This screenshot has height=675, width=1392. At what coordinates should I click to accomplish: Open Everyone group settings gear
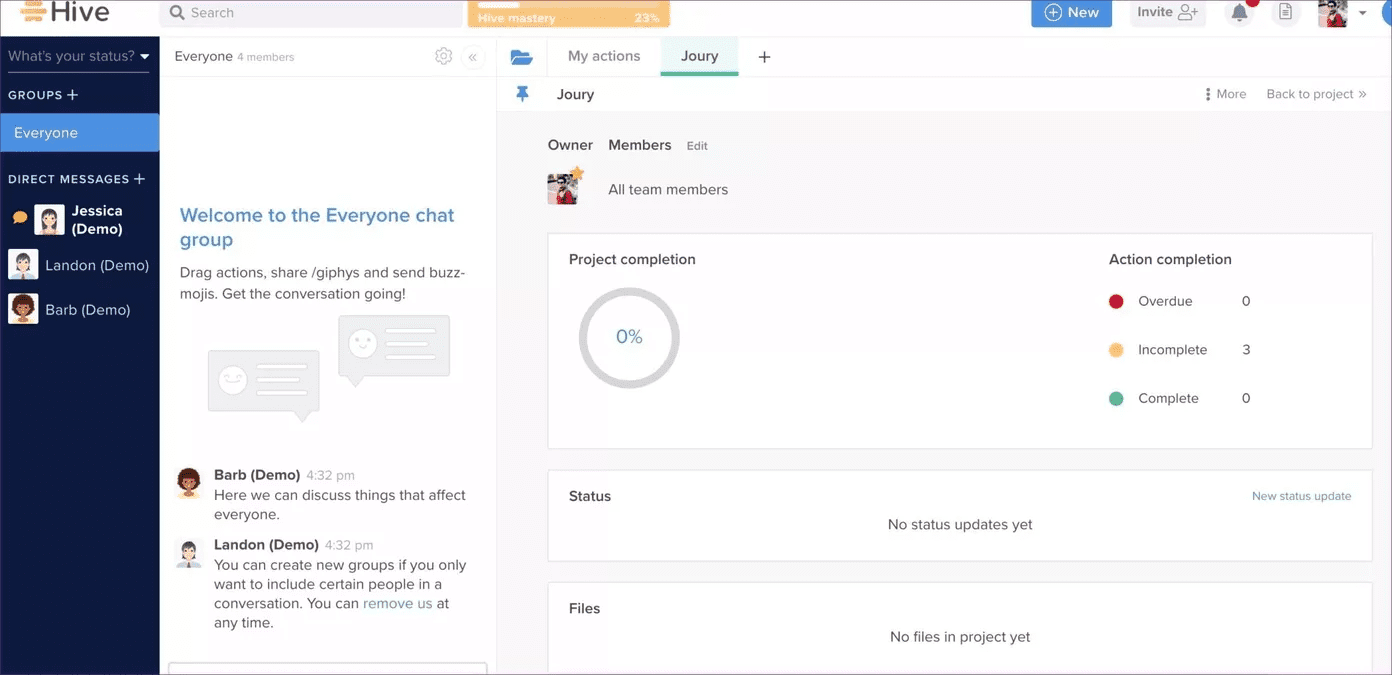pyautogui.click(x=444, y=56)
